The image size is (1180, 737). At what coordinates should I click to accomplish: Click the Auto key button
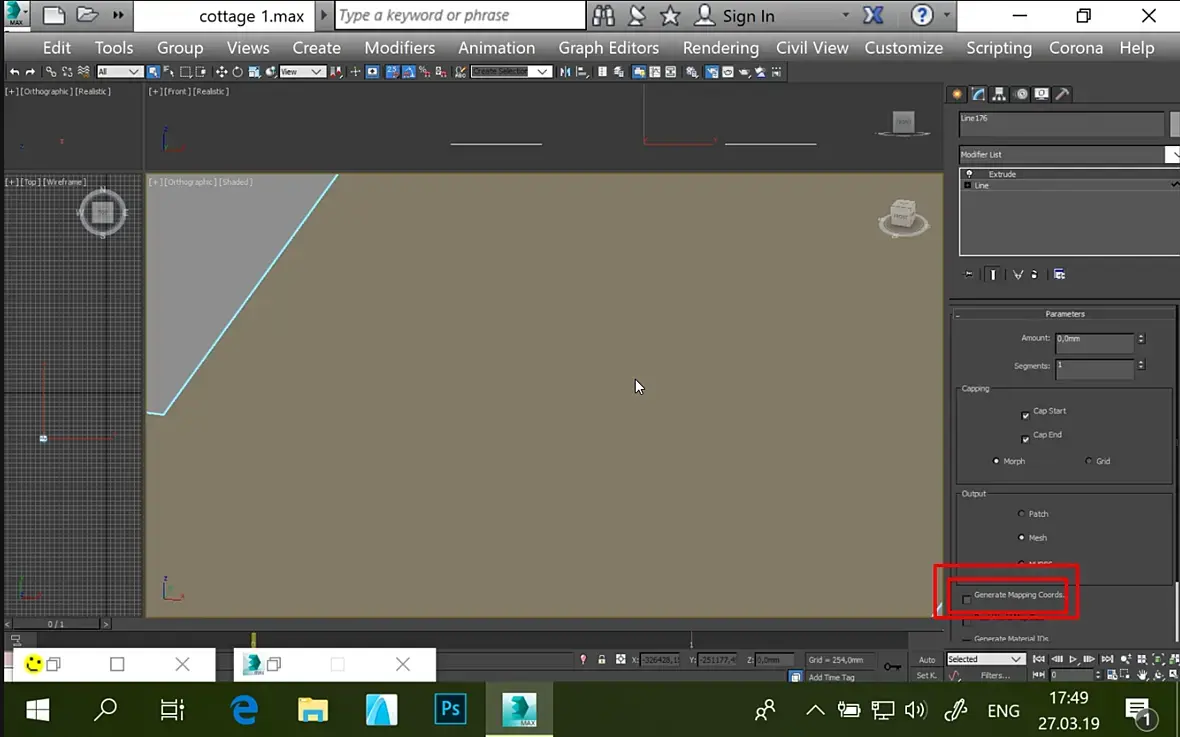pos(927,659)
